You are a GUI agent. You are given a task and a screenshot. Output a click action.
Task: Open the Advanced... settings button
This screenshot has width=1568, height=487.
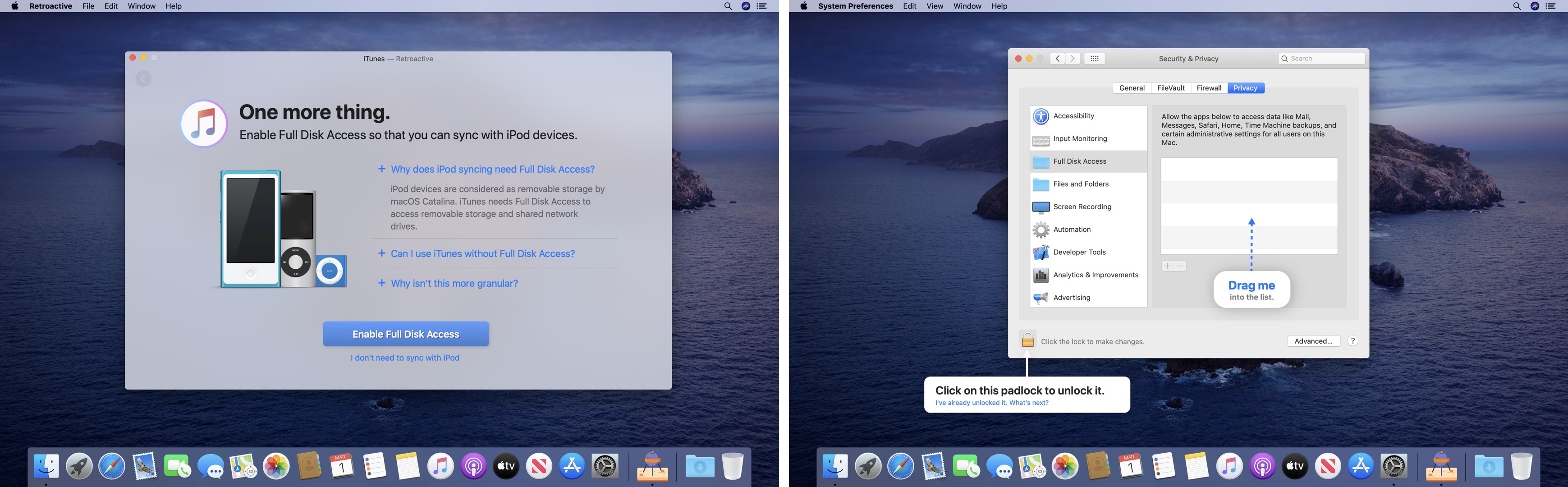pos(1313,341)
